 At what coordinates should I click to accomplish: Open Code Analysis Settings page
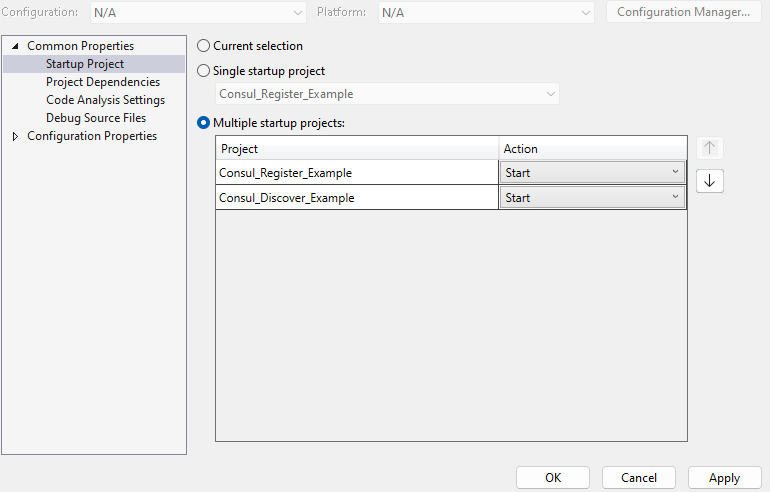click(105, 100)
